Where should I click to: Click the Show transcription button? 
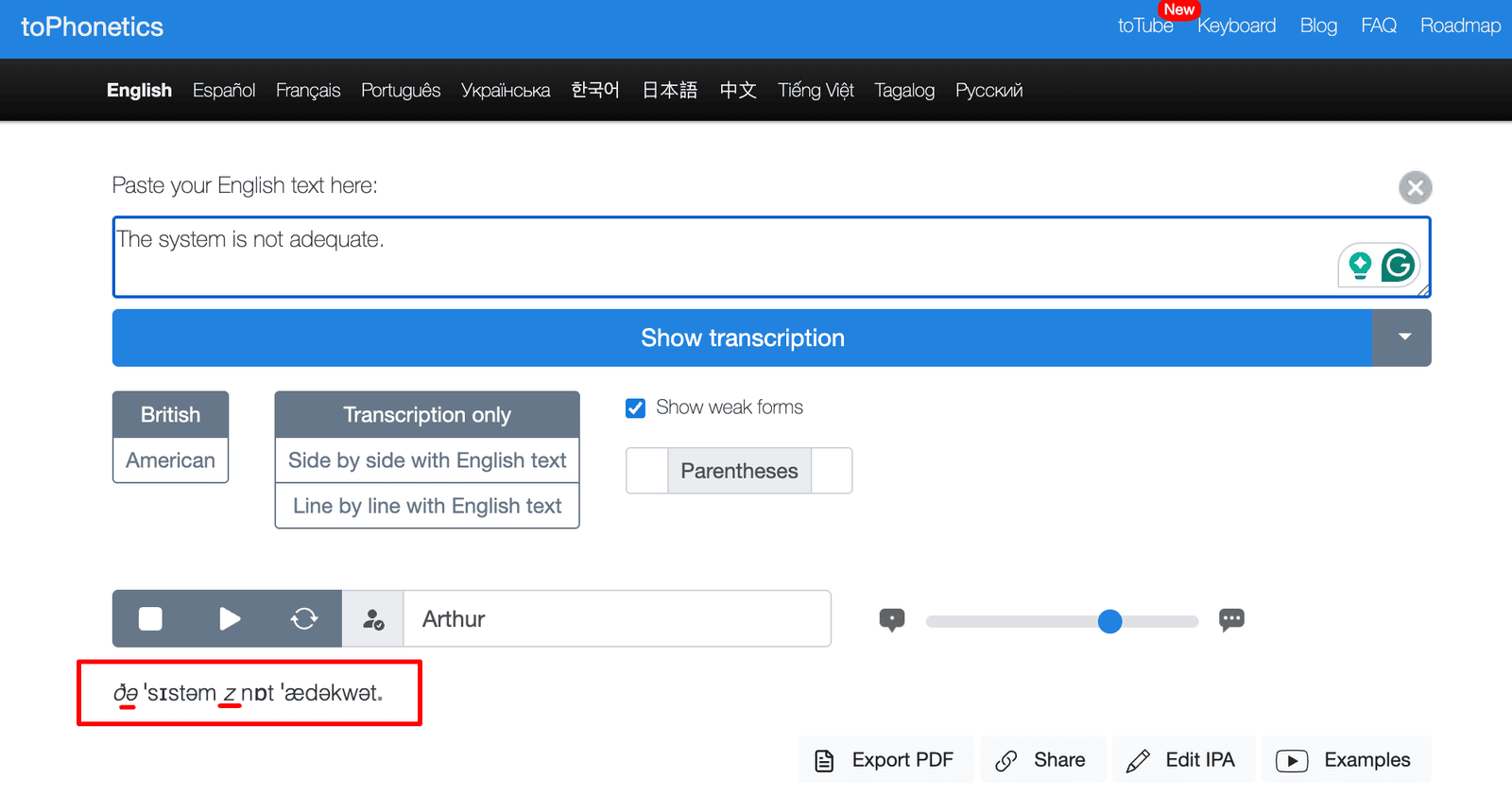pyautogui.click(x=742, y=338)
